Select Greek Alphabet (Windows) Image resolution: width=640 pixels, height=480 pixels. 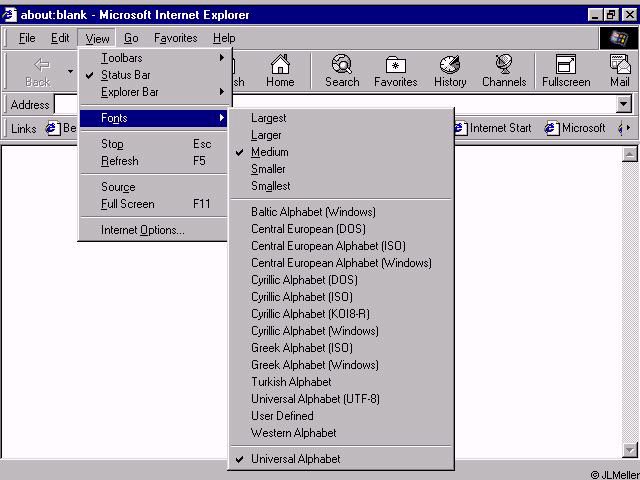(341, 365)
